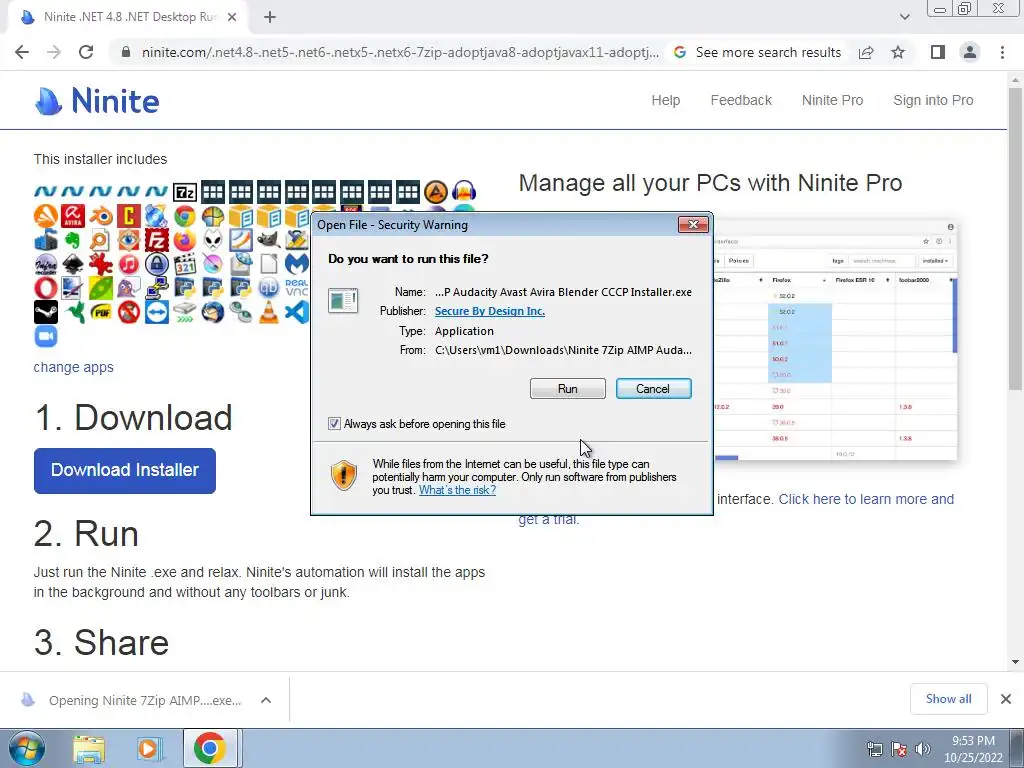Screen dimensions: 1024x768
Task: Click the iTunes music note icon
Action: point(129,264)
